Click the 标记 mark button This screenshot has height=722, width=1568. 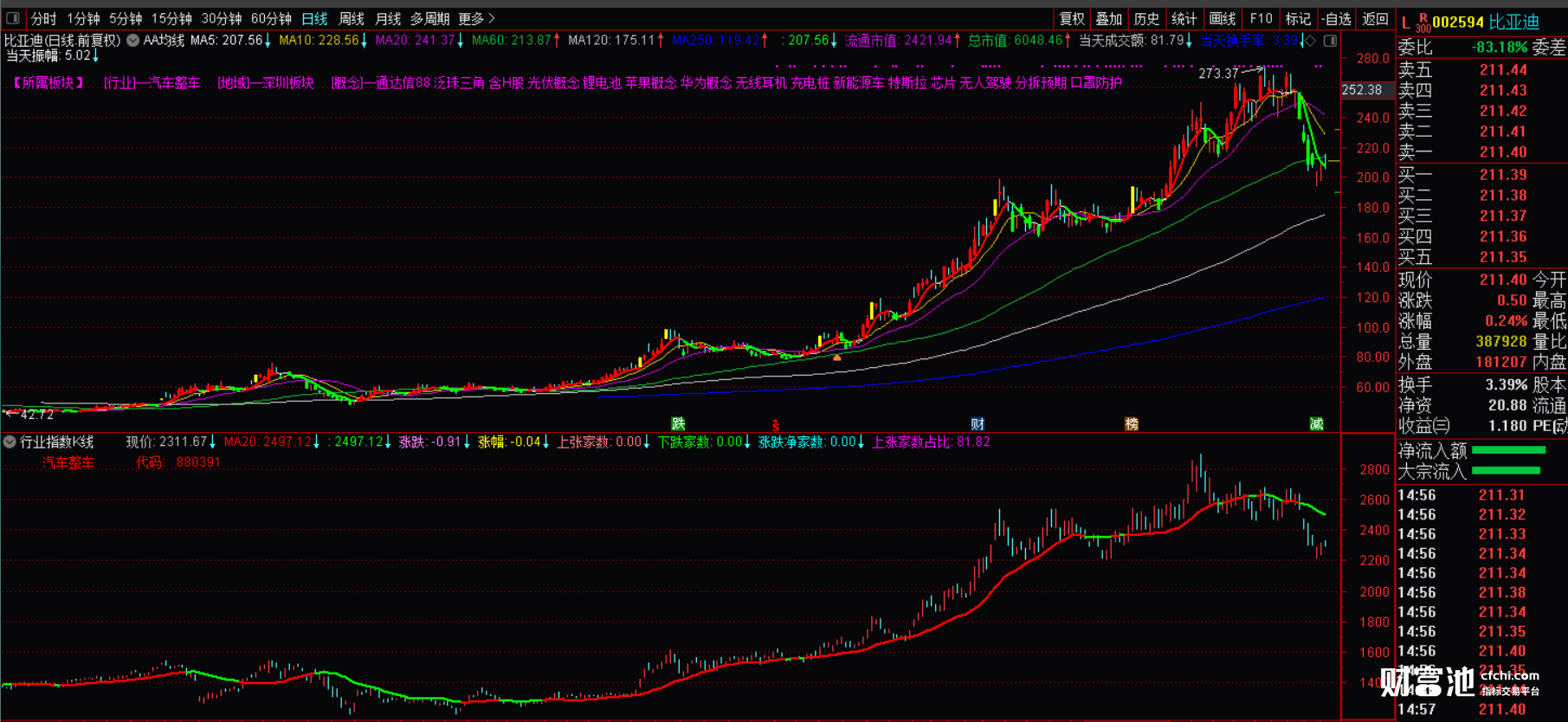1297,18
